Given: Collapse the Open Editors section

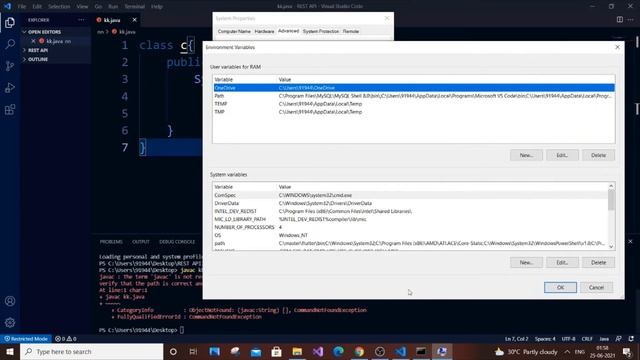Looking at the screenshot, I should (x=44, y=32).
